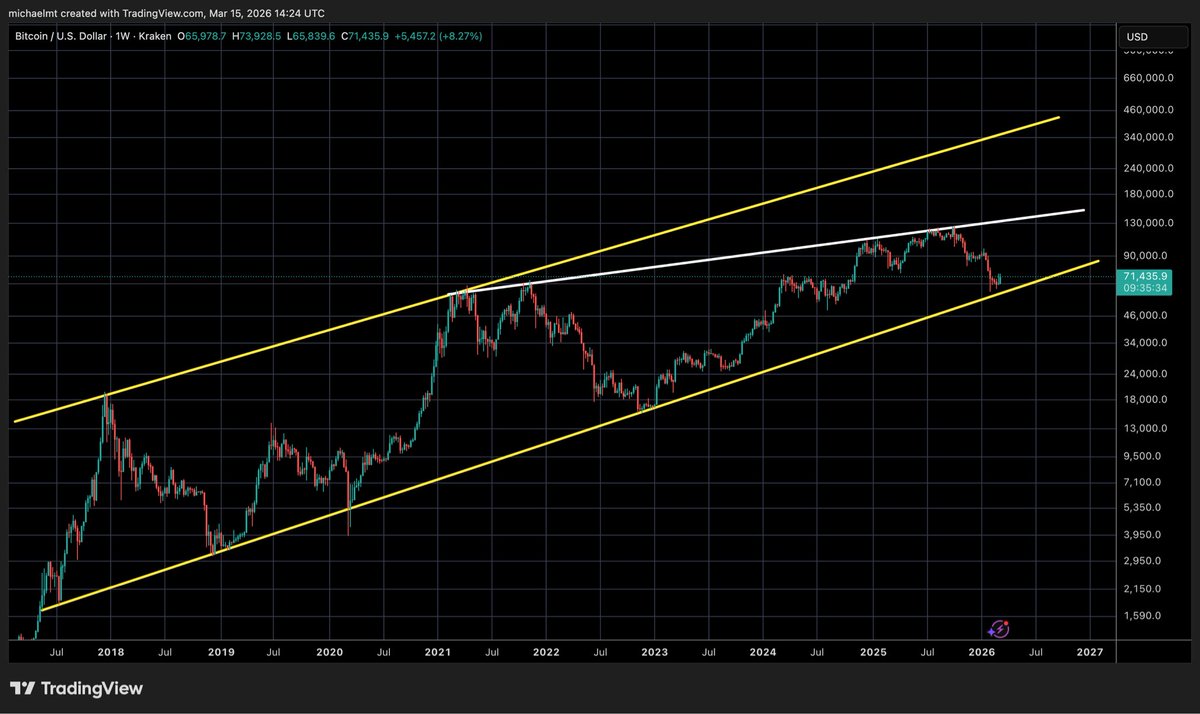
Task: Click the purple lightning events icon
Action: click(998, 629)
